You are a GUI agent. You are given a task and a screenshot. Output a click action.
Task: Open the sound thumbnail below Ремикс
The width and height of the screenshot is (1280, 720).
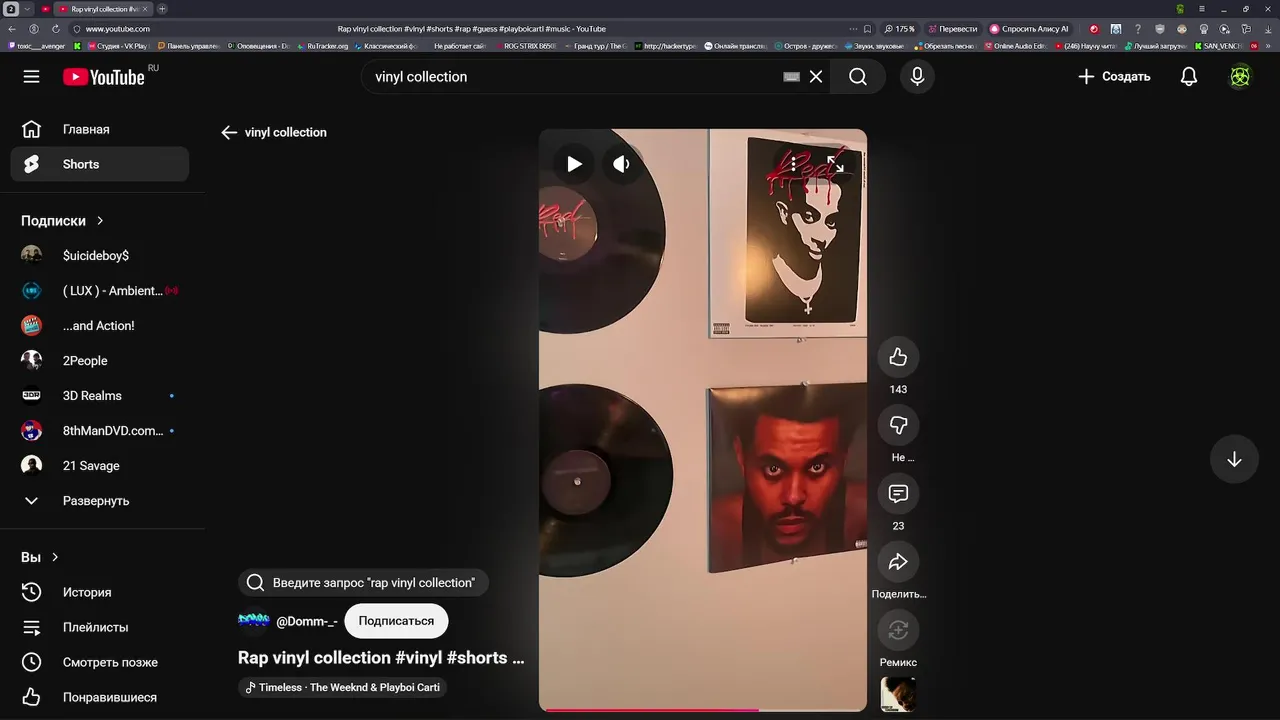pyautogui.click(x=898, y=694)
